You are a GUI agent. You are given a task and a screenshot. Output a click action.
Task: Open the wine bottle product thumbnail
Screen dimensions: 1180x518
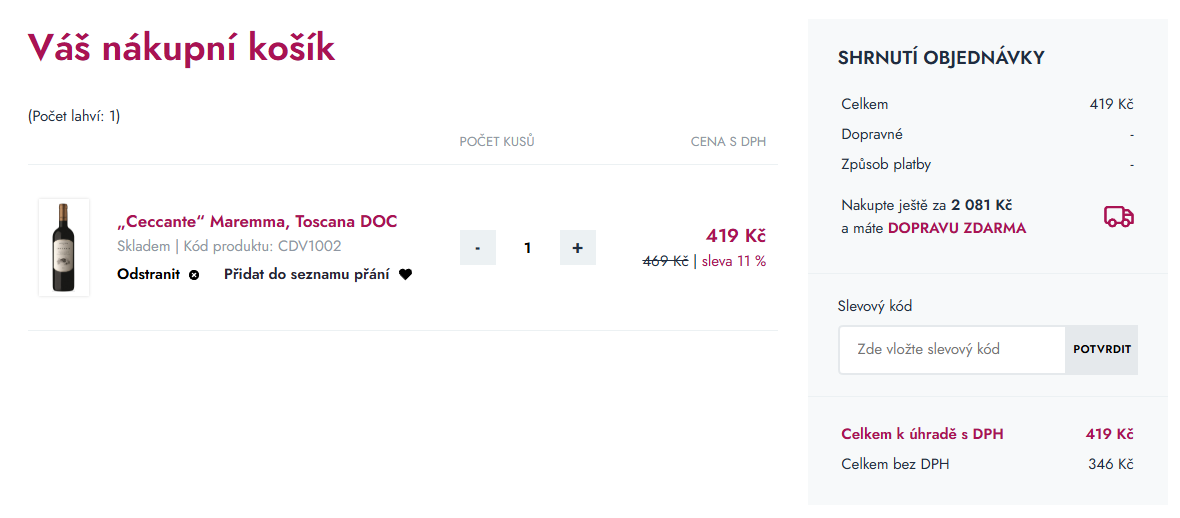coord(64,247)
